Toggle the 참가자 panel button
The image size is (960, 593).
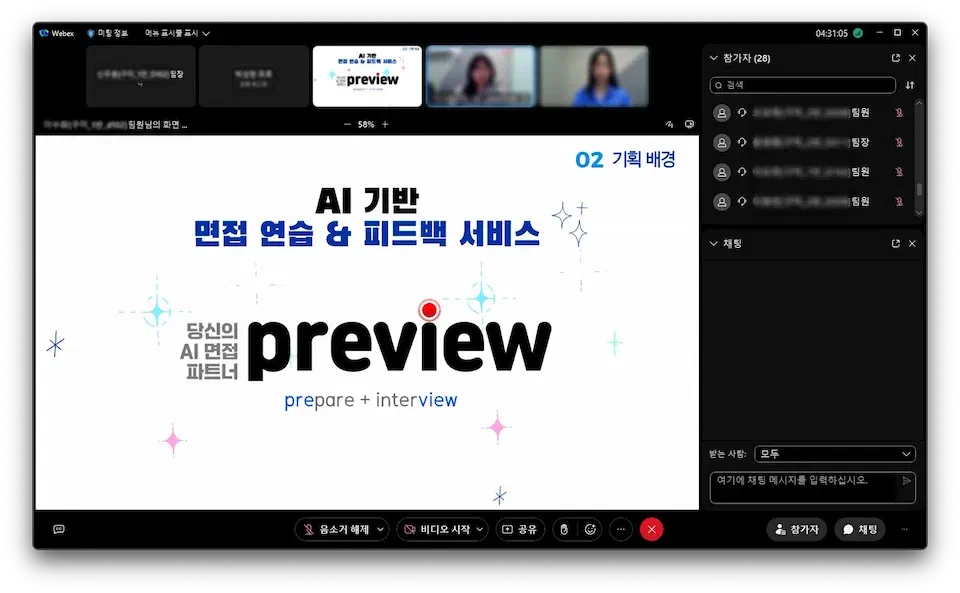tap(796, 529)
